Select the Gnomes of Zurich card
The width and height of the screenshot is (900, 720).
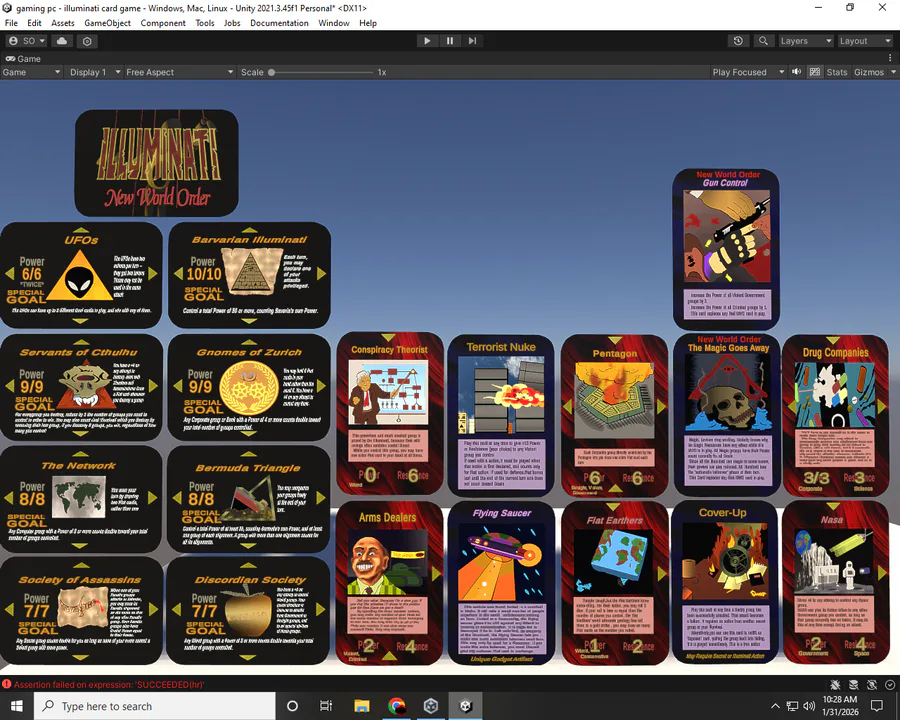pyautogui.click(x=249, y=388)
